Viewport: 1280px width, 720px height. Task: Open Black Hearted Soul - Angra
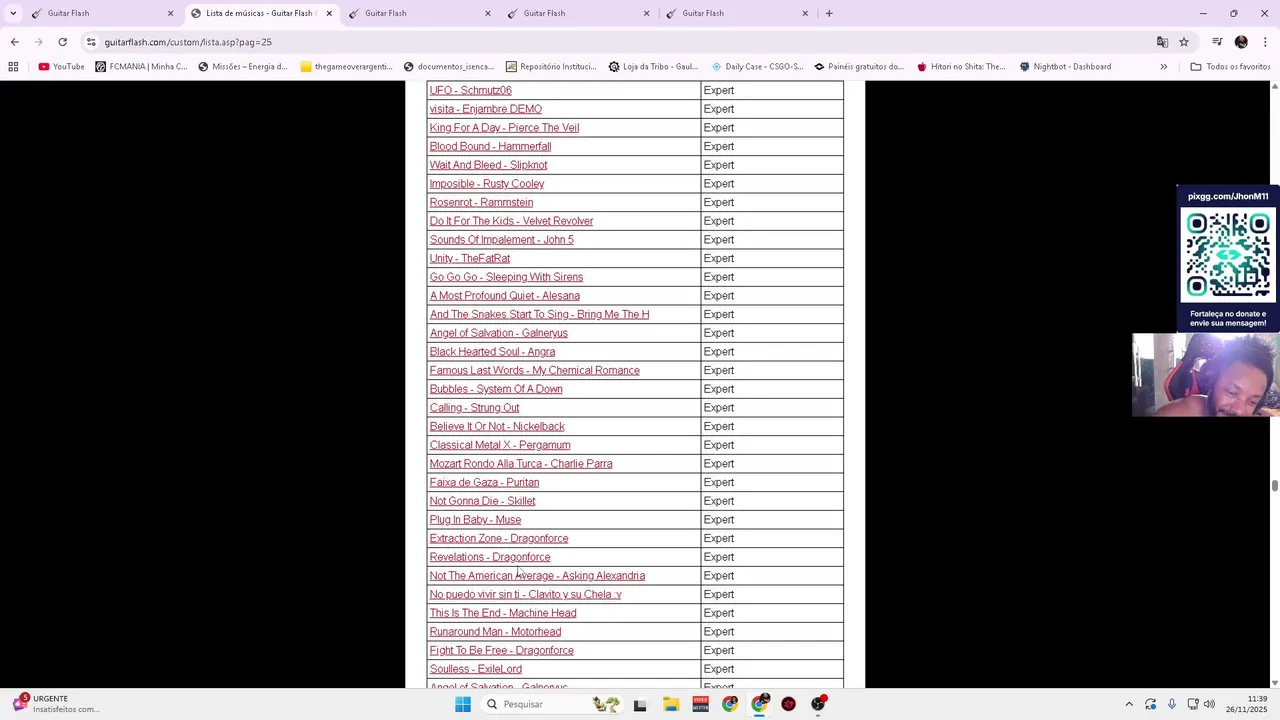492,352
